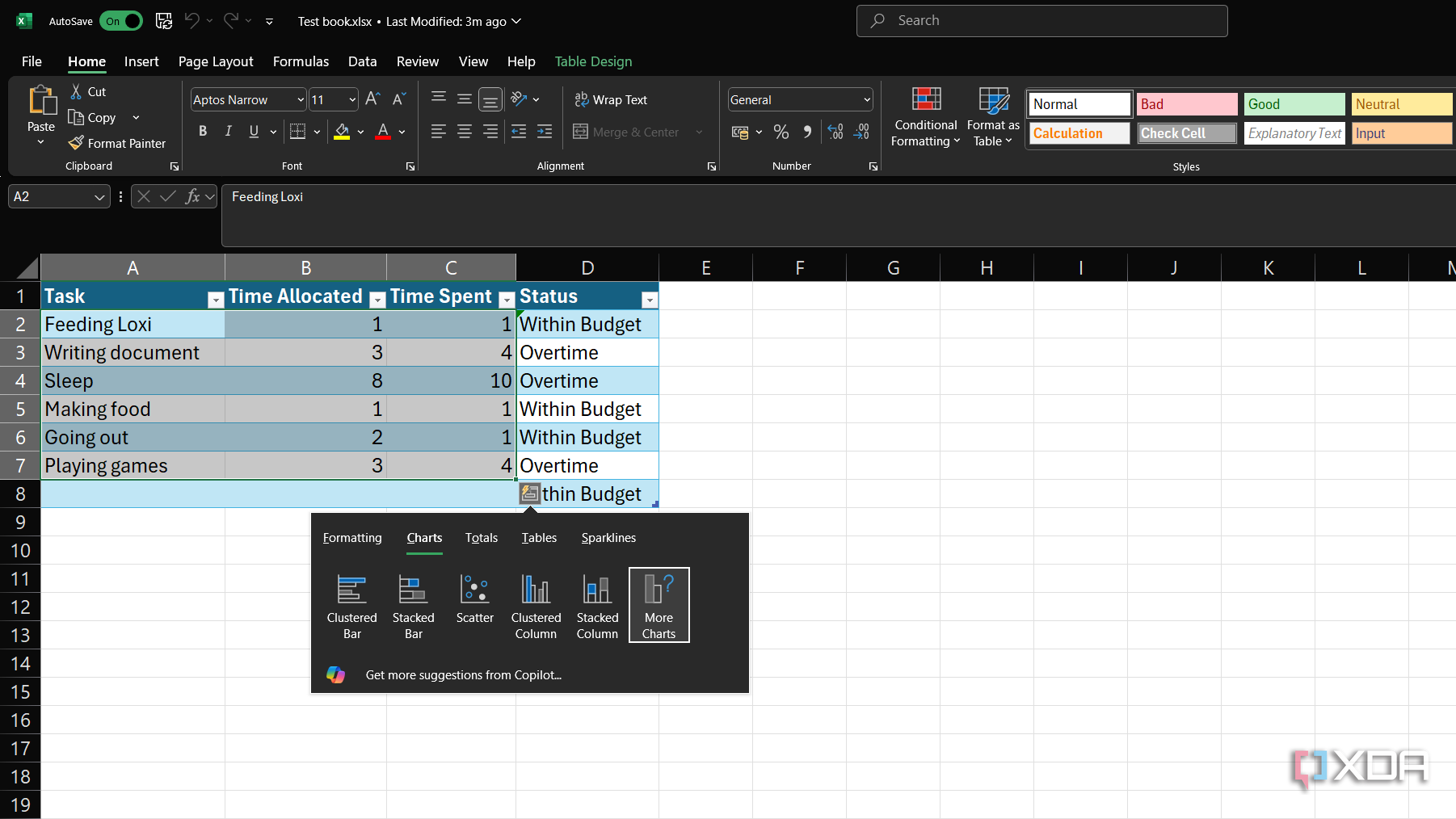1456x819 pixels.
Task: Toggle bottom align button
Action: pos(490,99)
